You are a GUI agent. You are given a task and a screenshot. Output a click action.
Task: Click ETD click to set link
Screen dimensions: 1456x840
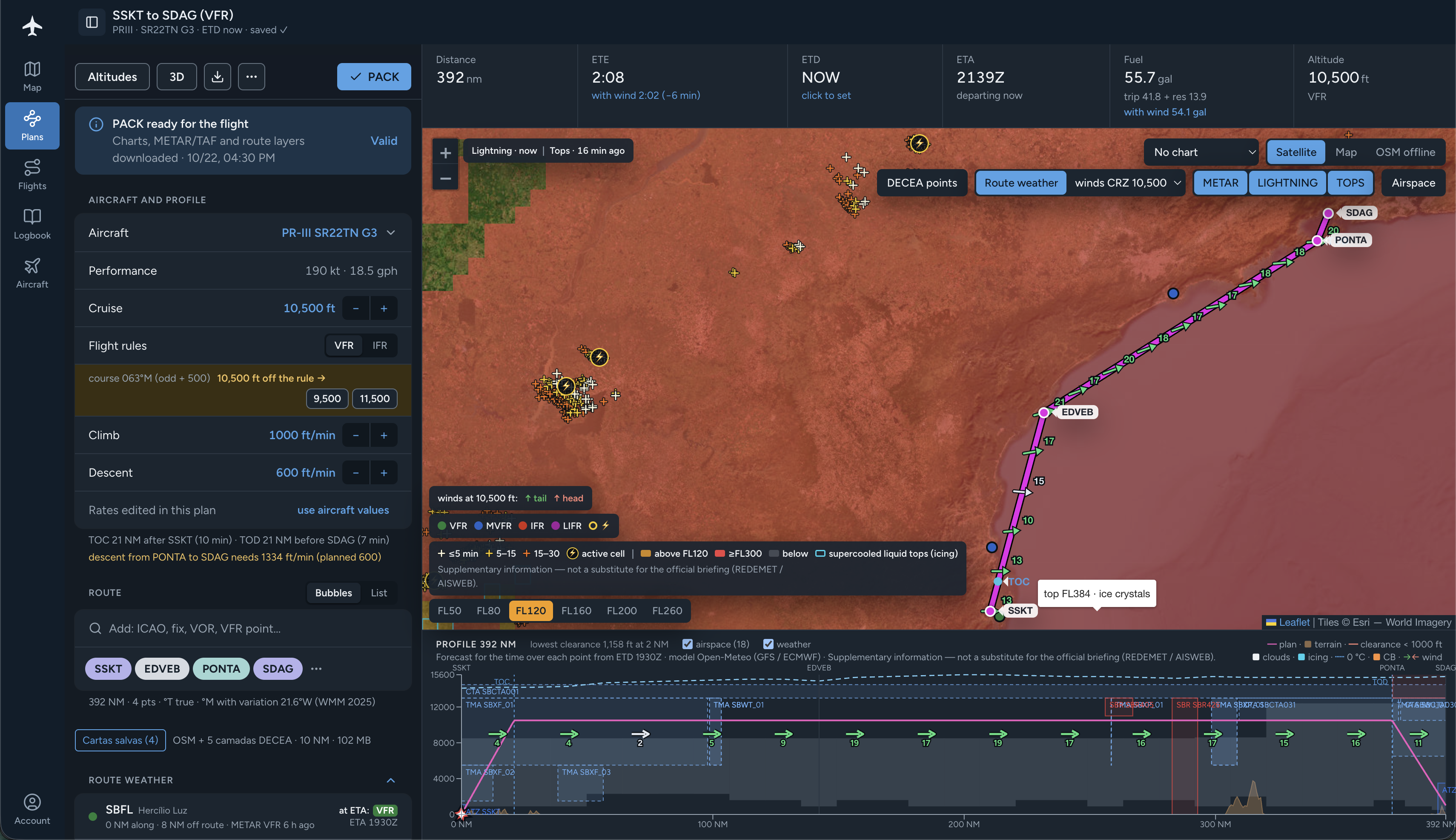click(x=826, y=96)
